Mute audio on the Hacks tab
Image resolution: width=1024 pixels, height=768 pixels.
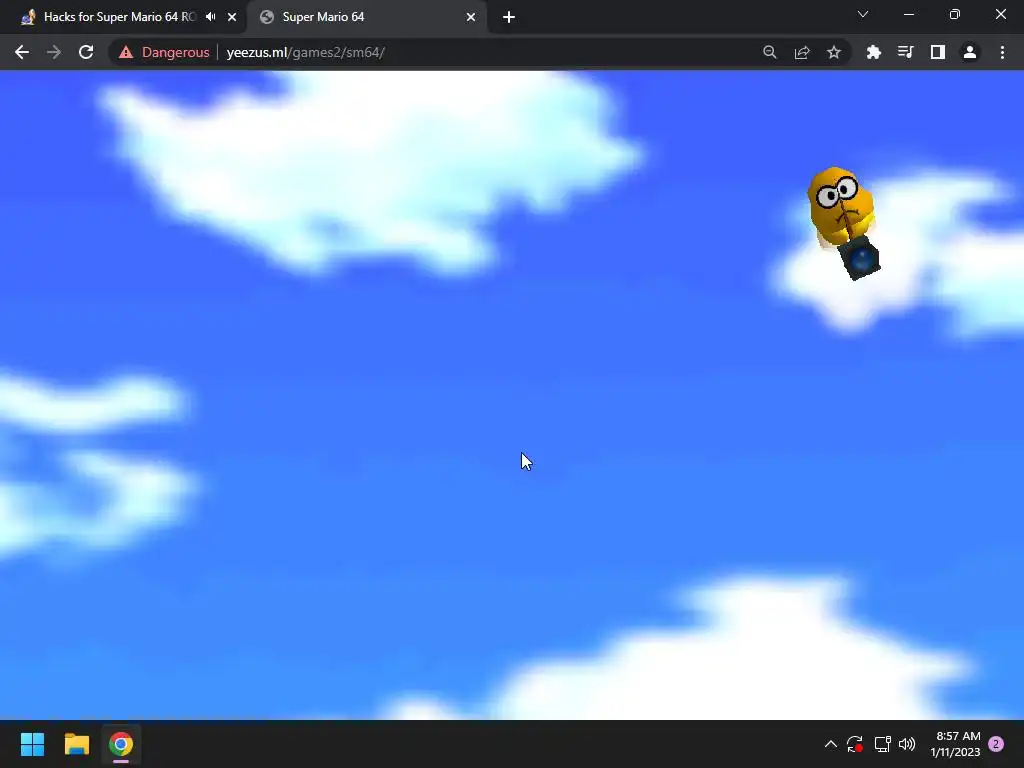pyautogui.click(x=210, y=17)
